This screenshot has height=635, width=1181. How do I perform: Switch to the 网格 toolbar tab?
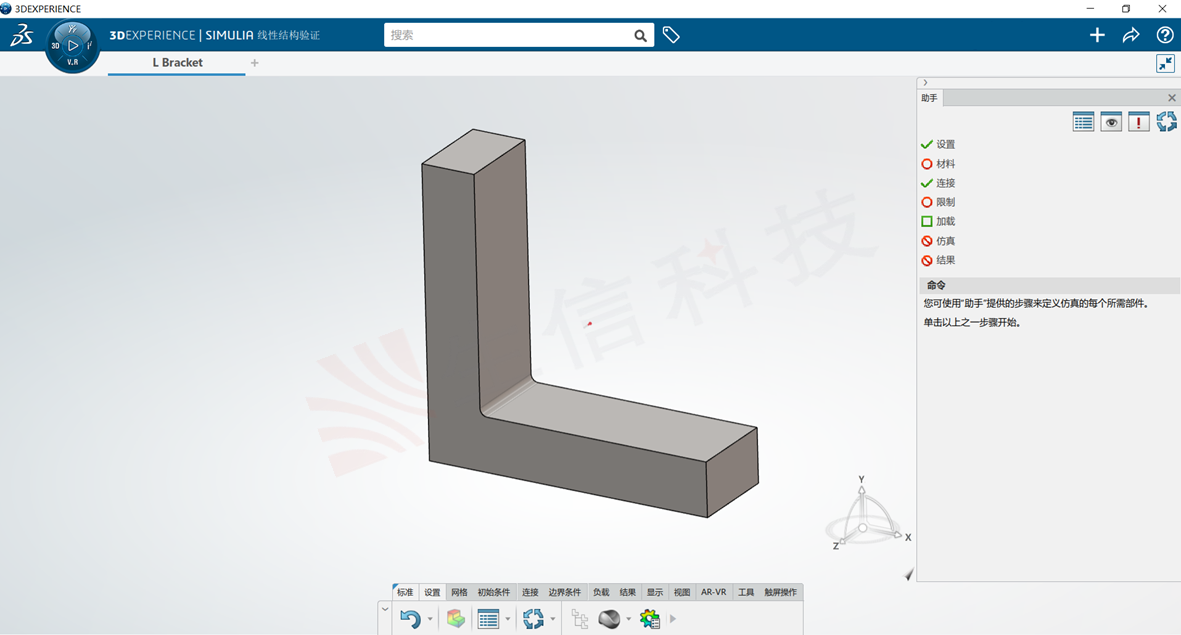tap(459, 592)
